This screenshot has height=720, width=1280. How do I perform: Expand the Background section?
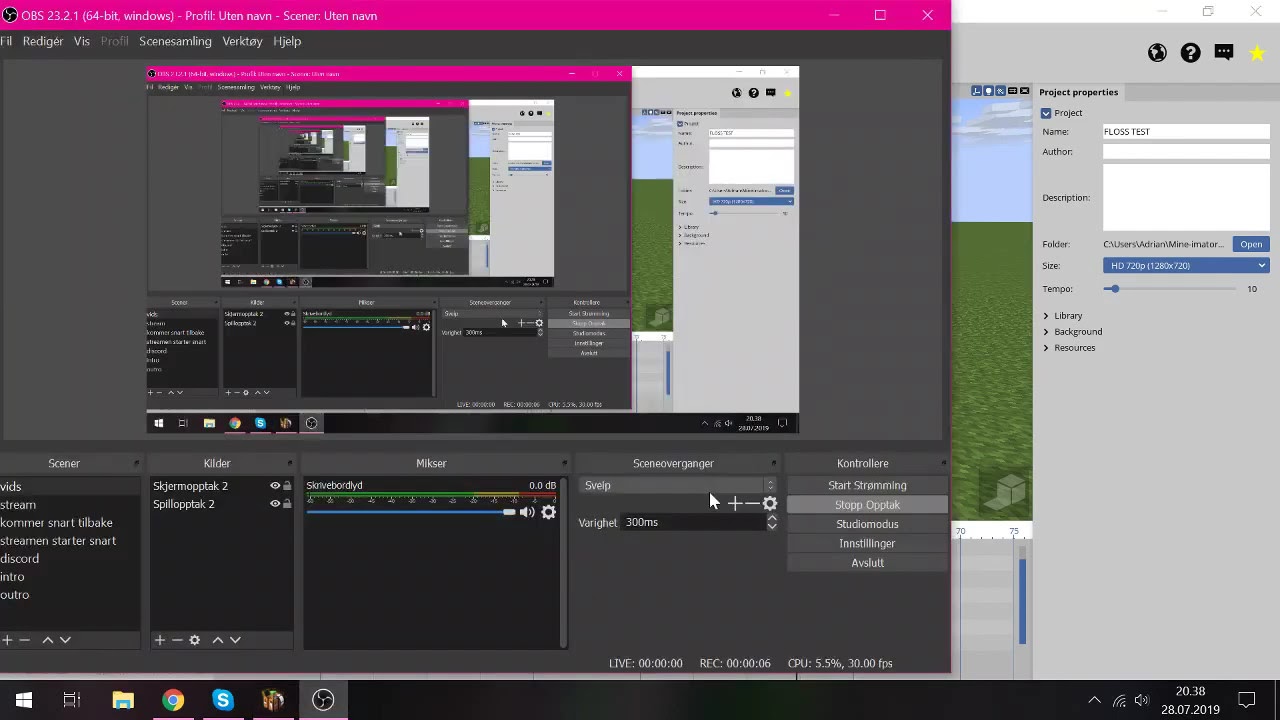click(1046, 332)
